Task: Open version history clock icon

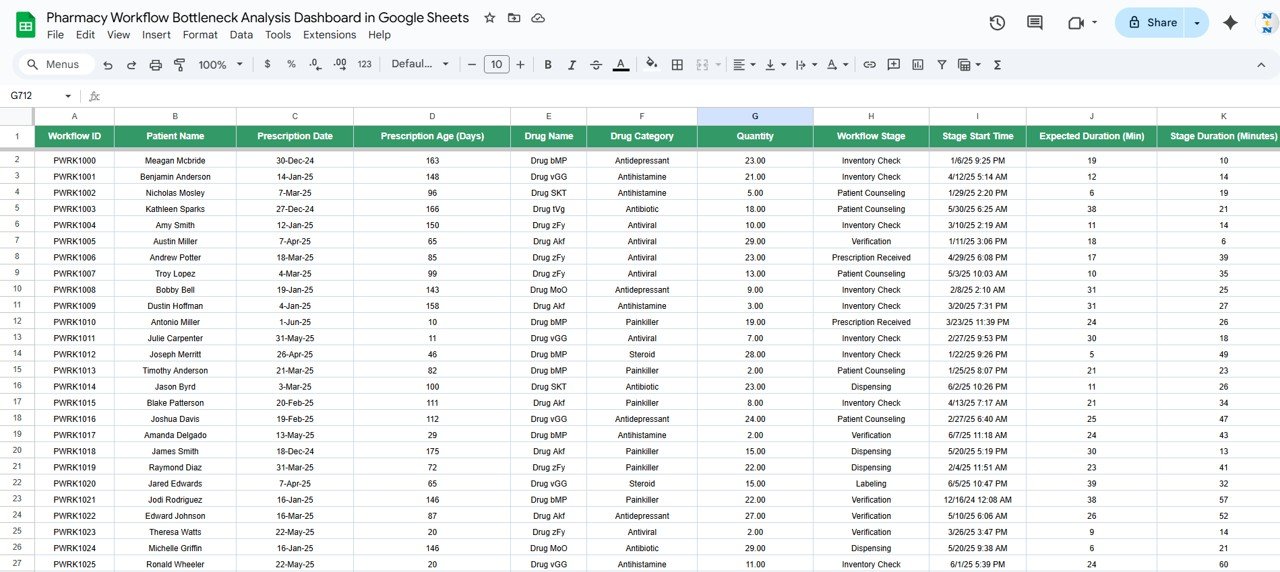Action: 997,23
